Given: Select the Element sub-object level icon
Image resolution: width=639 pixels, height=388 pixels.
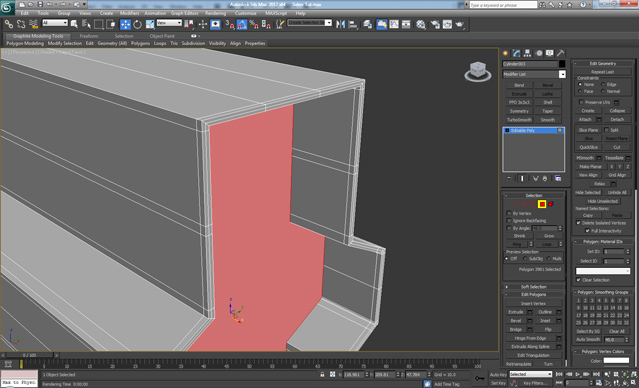Looking at the screenshot, I should pyautogui.click(x=551, y=204).
